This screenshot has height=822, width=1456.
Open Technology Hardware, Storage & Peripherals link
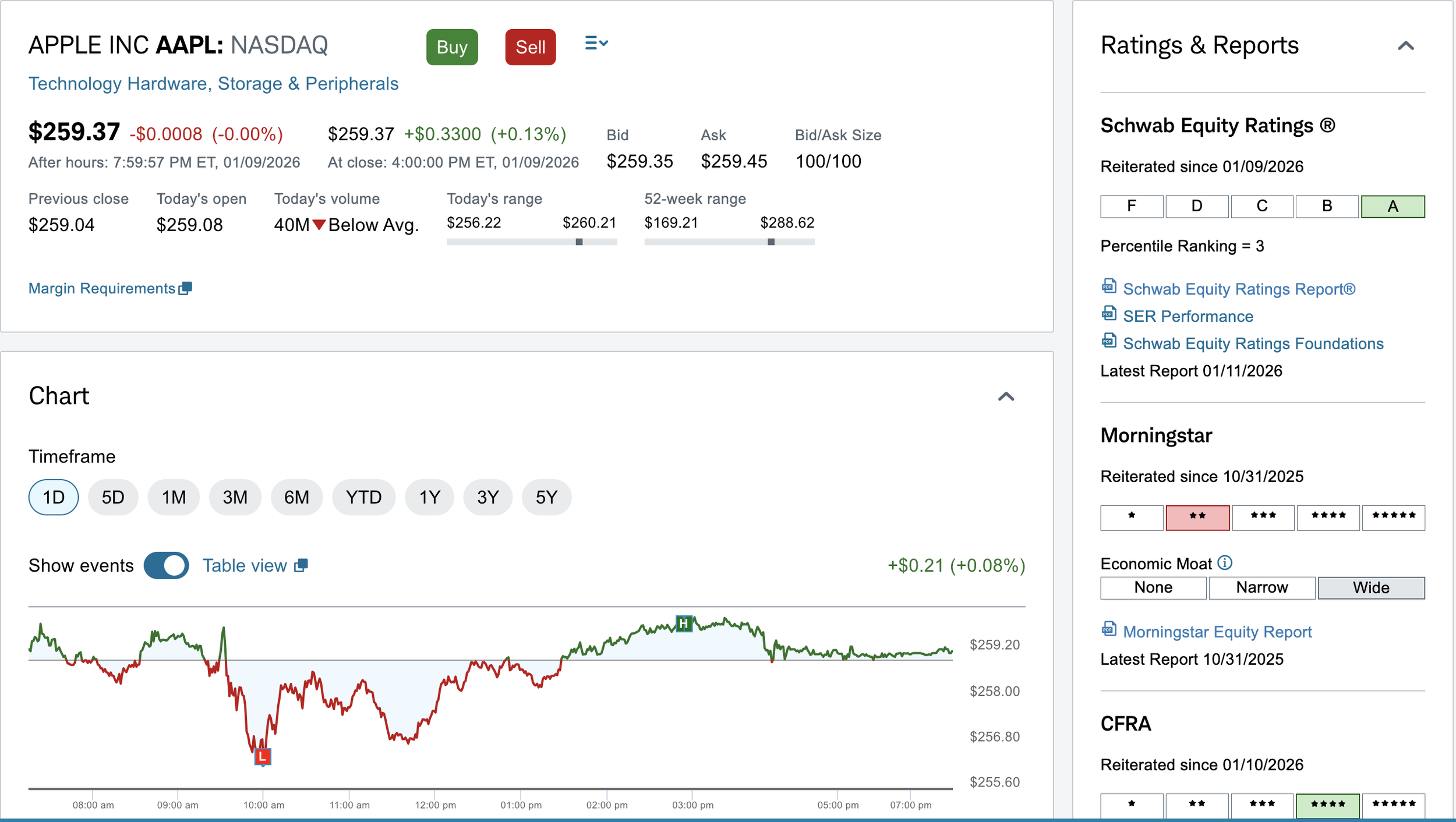click(213, 84)
